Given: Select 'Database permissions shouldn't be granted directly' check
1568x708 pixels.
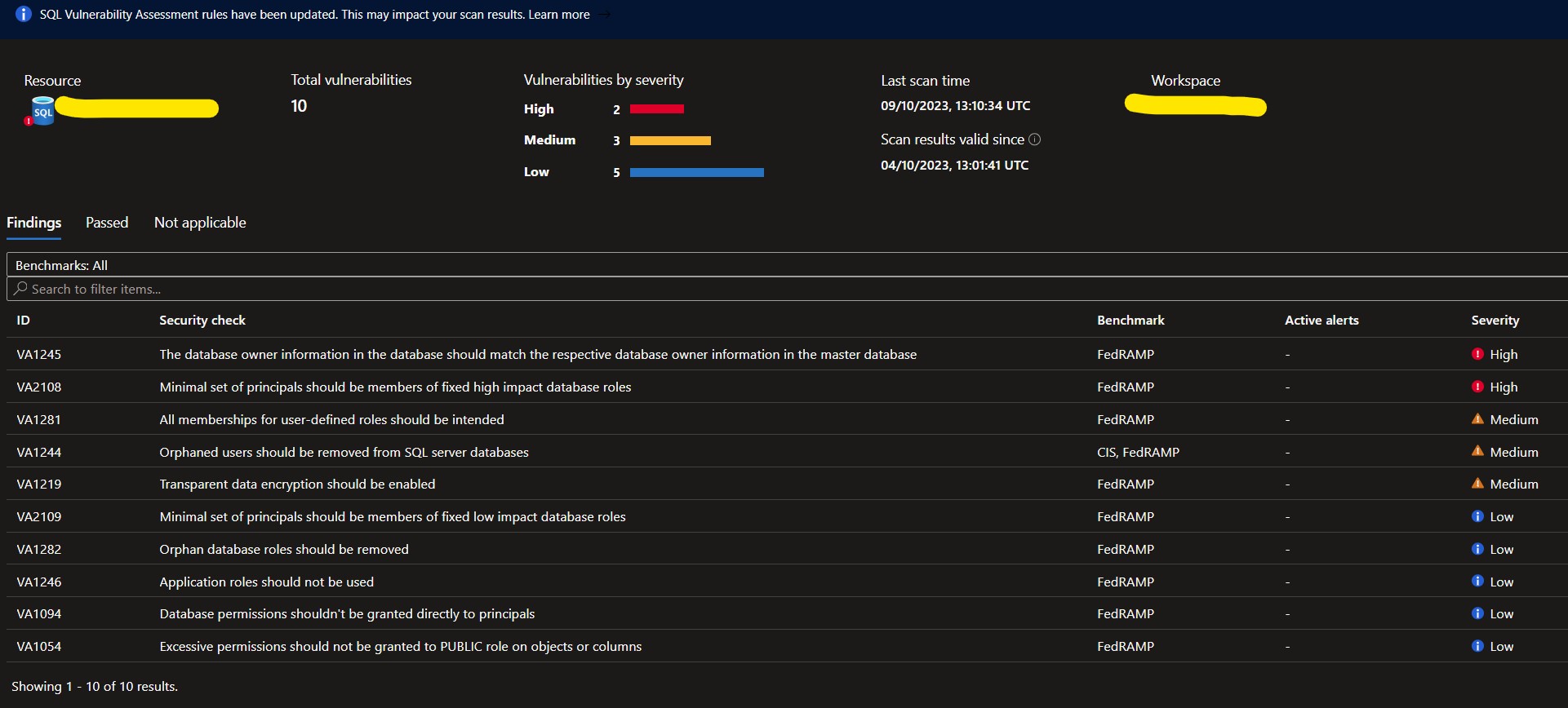Looking at the screenshot, I should point(347,614).
